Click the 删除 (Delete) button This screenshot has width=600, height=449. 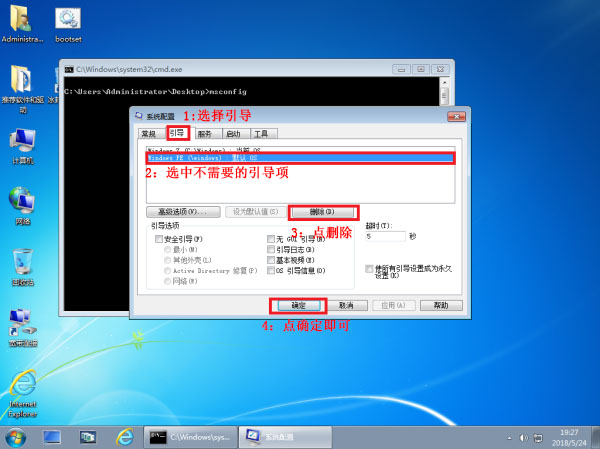(x=323, y=212)
